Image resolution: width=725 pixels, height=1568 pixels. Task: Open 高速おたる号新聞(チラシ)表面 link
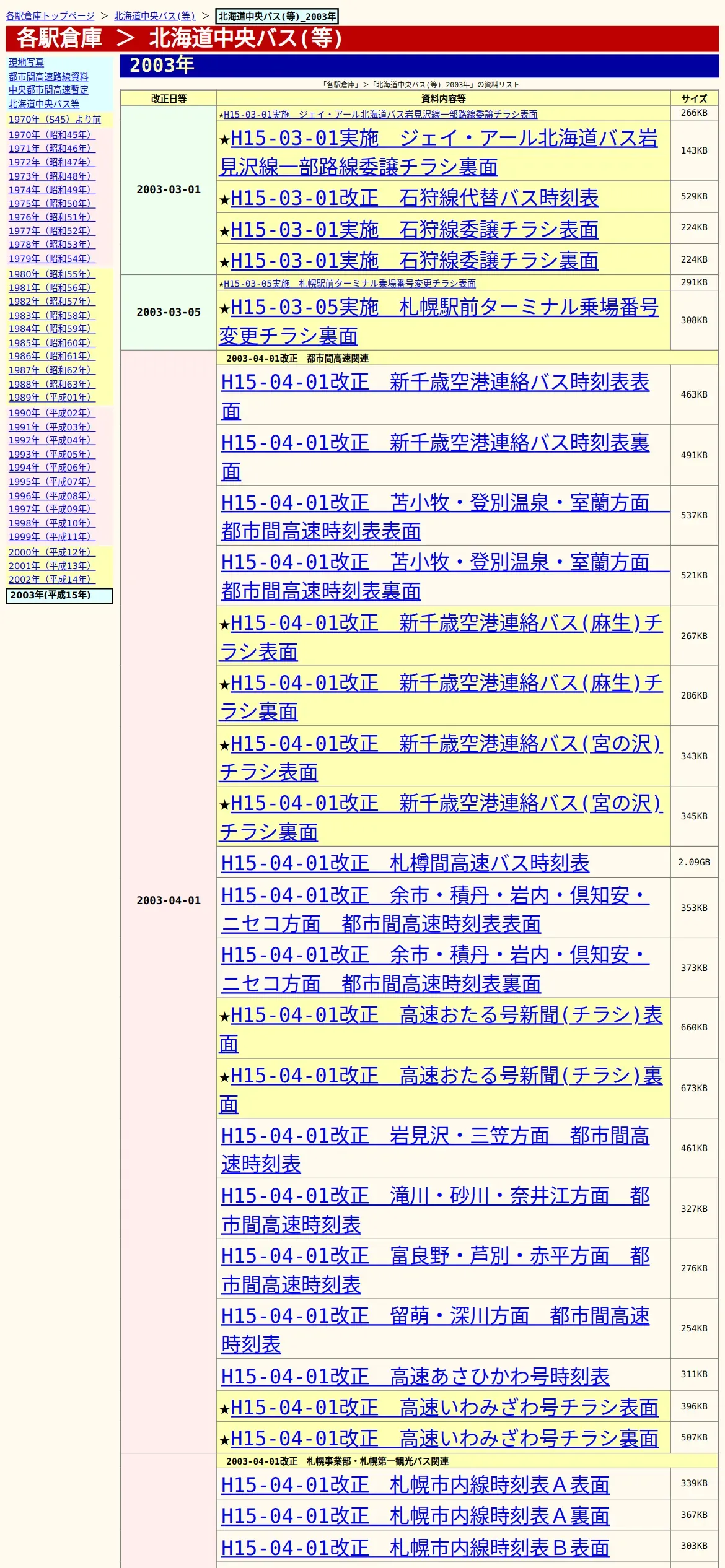[441, 1029]
